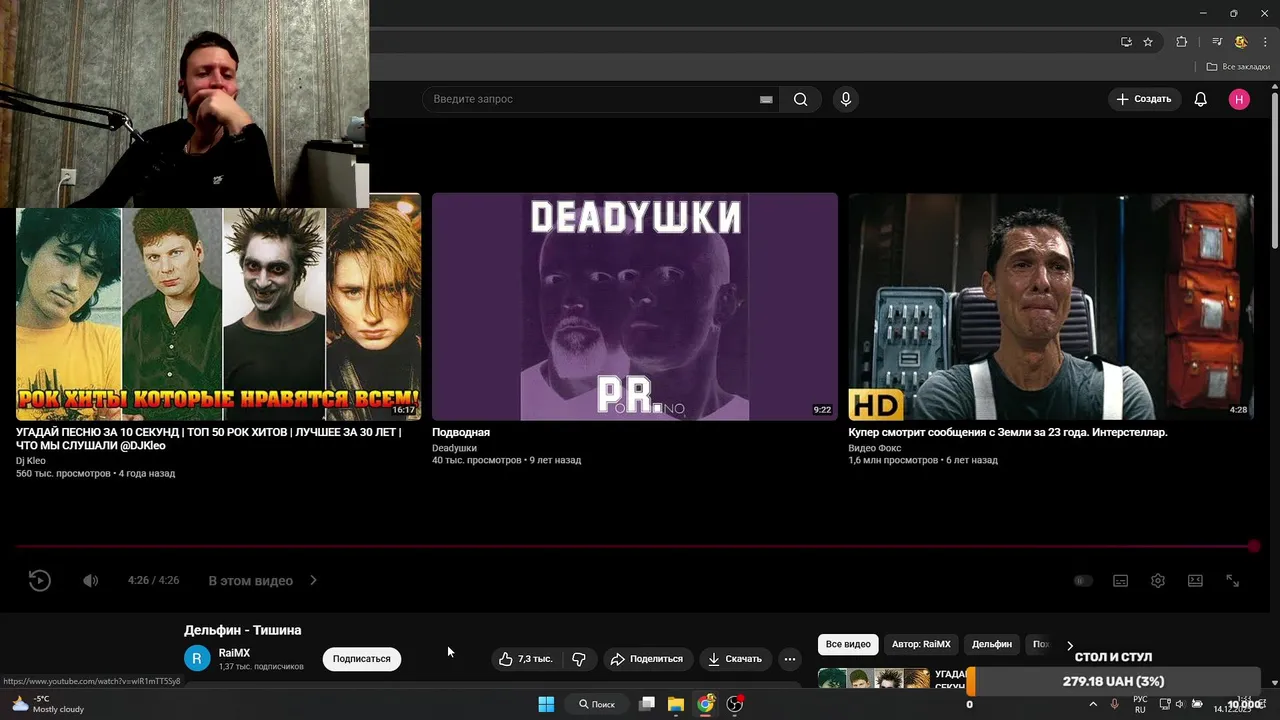
Task: Open the RaiMX channel avatar
Action: 197,658
